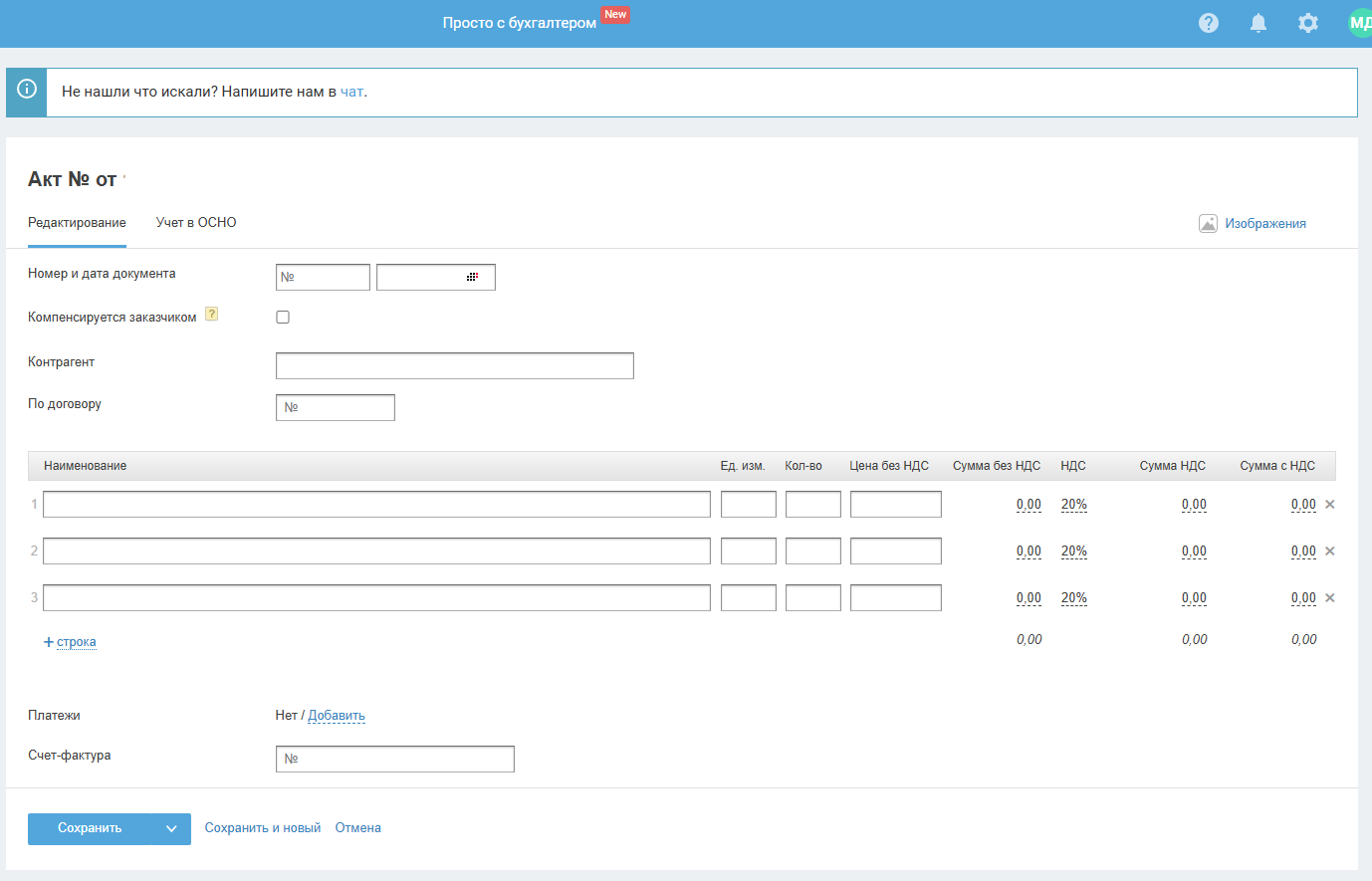The height and width of the screenshot is (881, 1372).
Task: Click the user avatar in top bar
Action: tap(1359, 23)
